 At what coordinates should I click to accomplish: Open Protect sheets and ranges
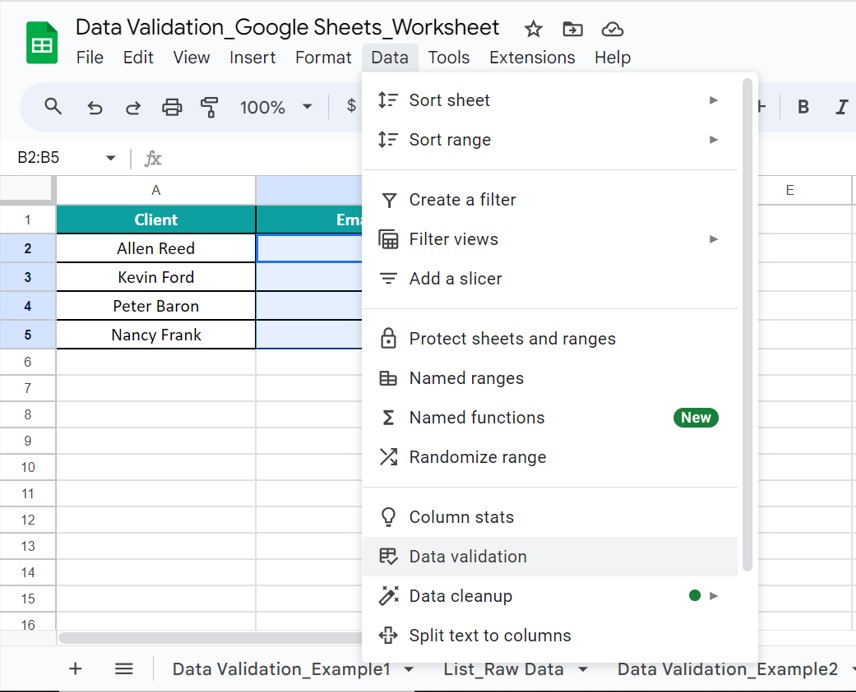pyautogui.click(x=550, y=338)
